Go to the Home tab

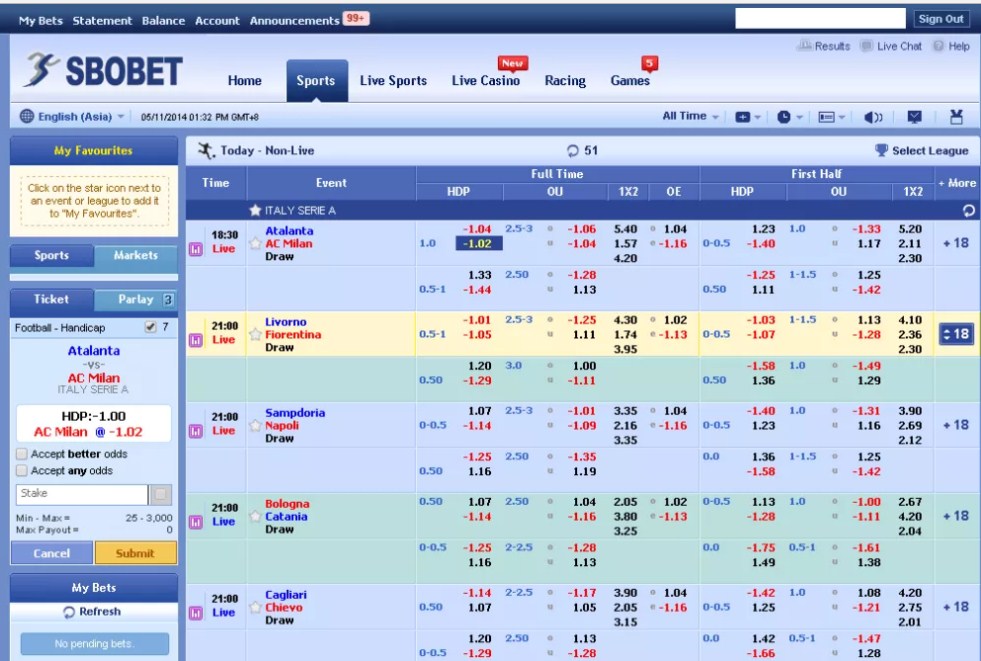245,81
